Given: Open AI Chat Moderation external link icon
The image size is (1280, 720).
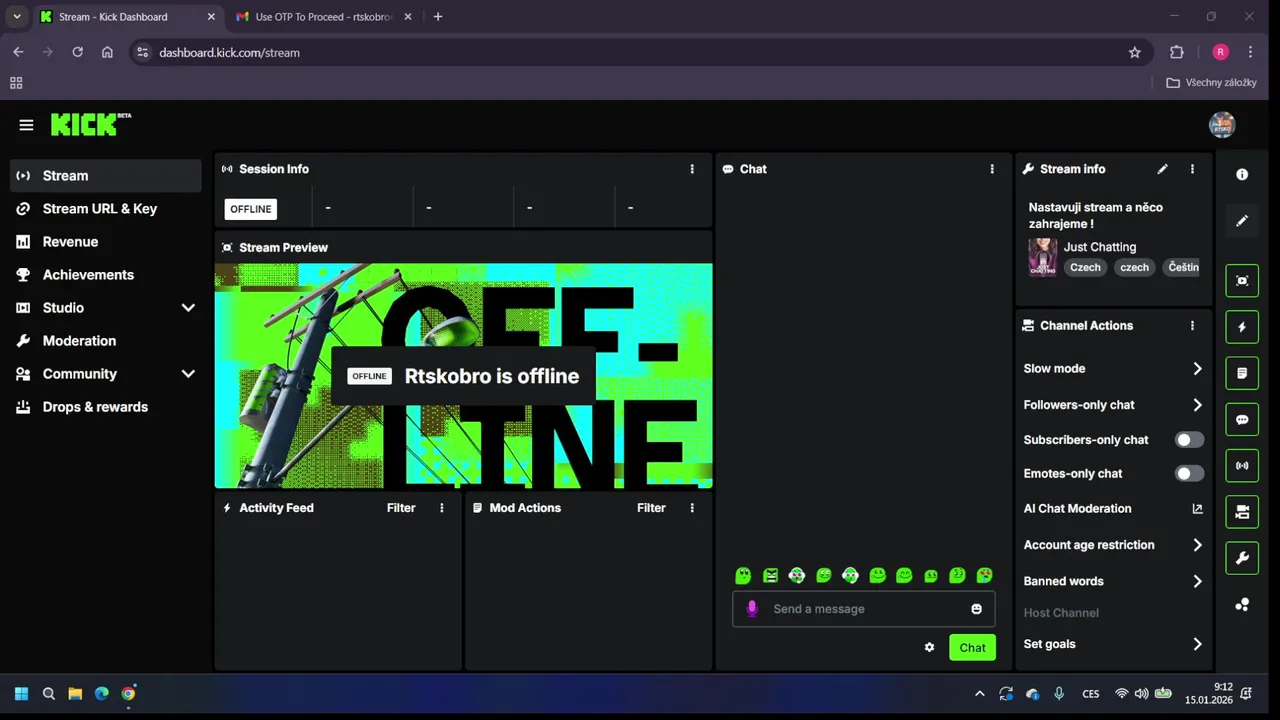Looking at the screenshot, I should [1197, 509].
